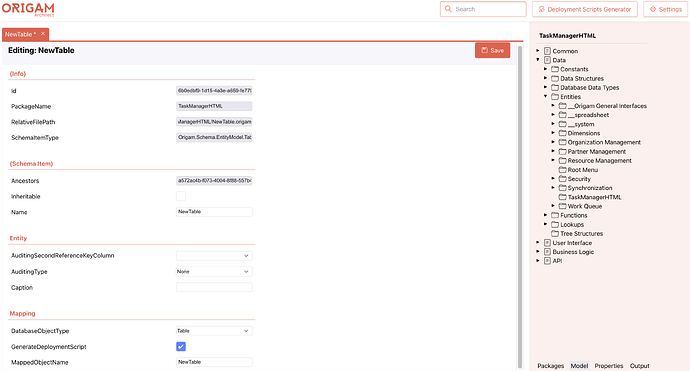
Task: Collapse the Entities folder arrow
Action: (545, 96)
